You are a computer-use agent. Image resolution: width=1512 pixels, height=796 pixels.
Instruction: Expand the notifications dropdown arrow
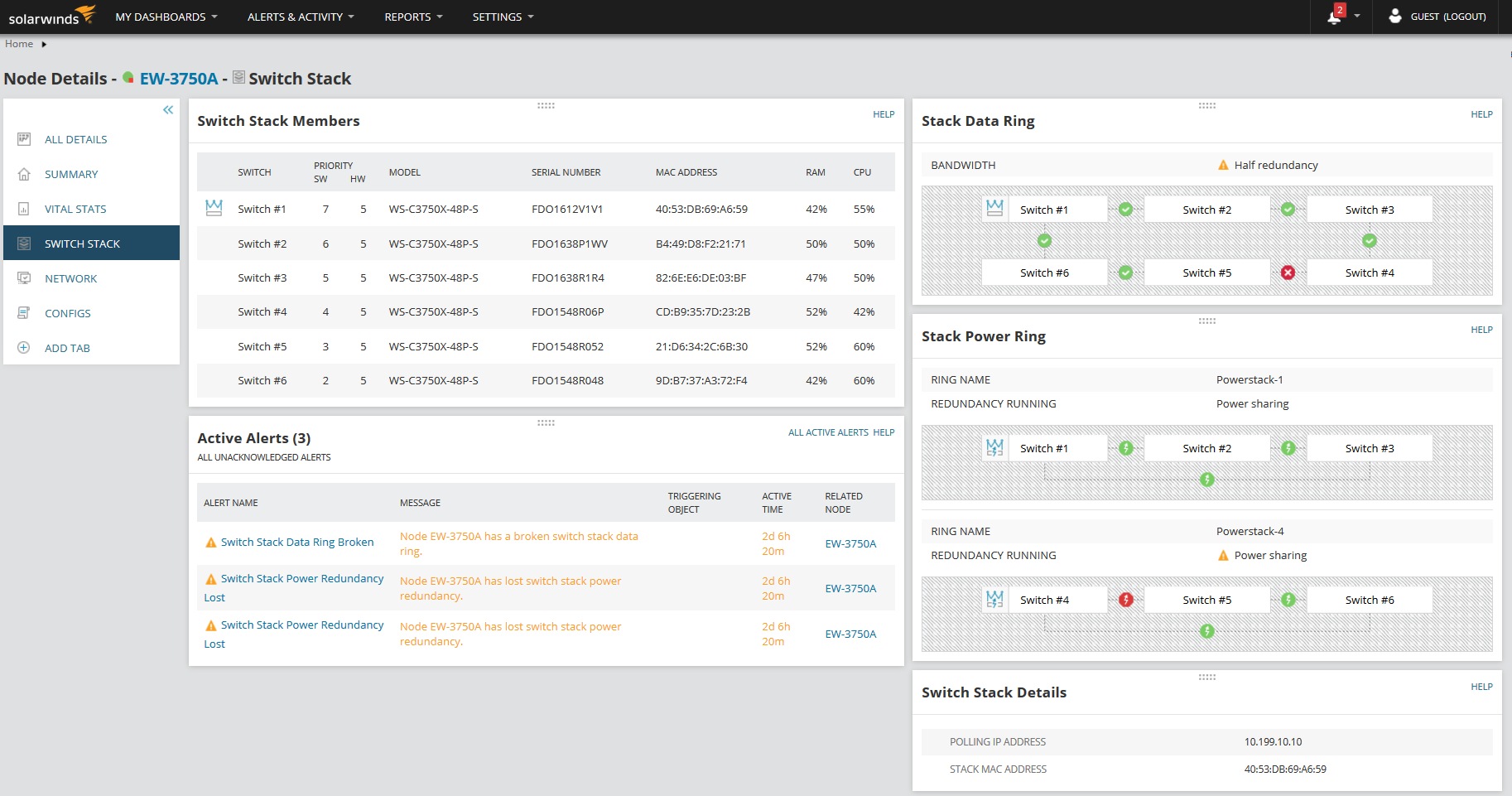pyautogui.click(x=1357, y=17)
